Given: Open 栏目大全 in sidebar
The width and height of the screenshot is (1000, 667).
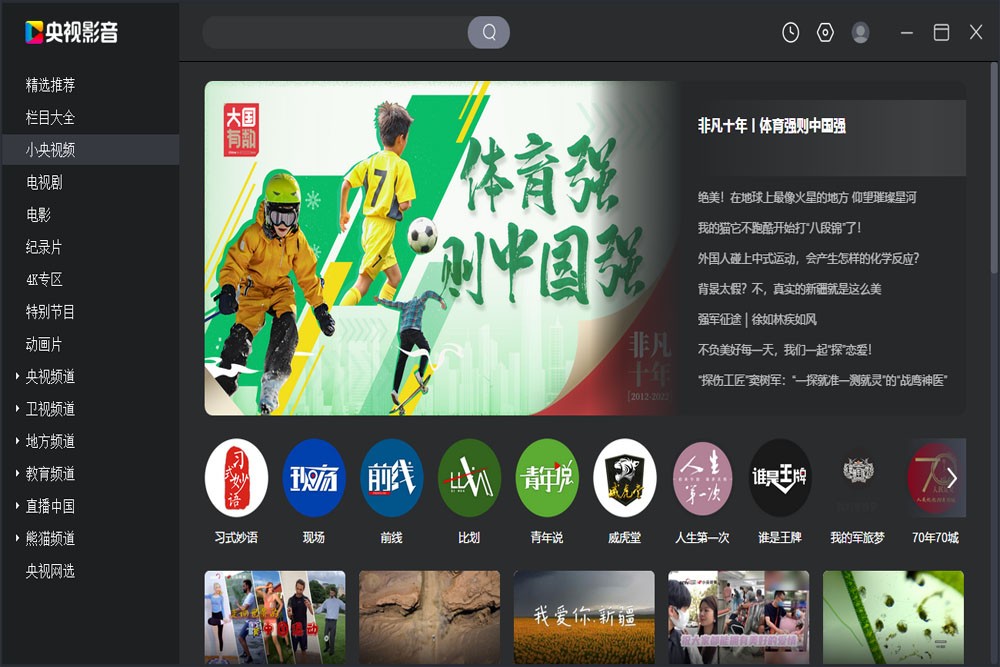Looking at the screenshot, I should 50,117.
